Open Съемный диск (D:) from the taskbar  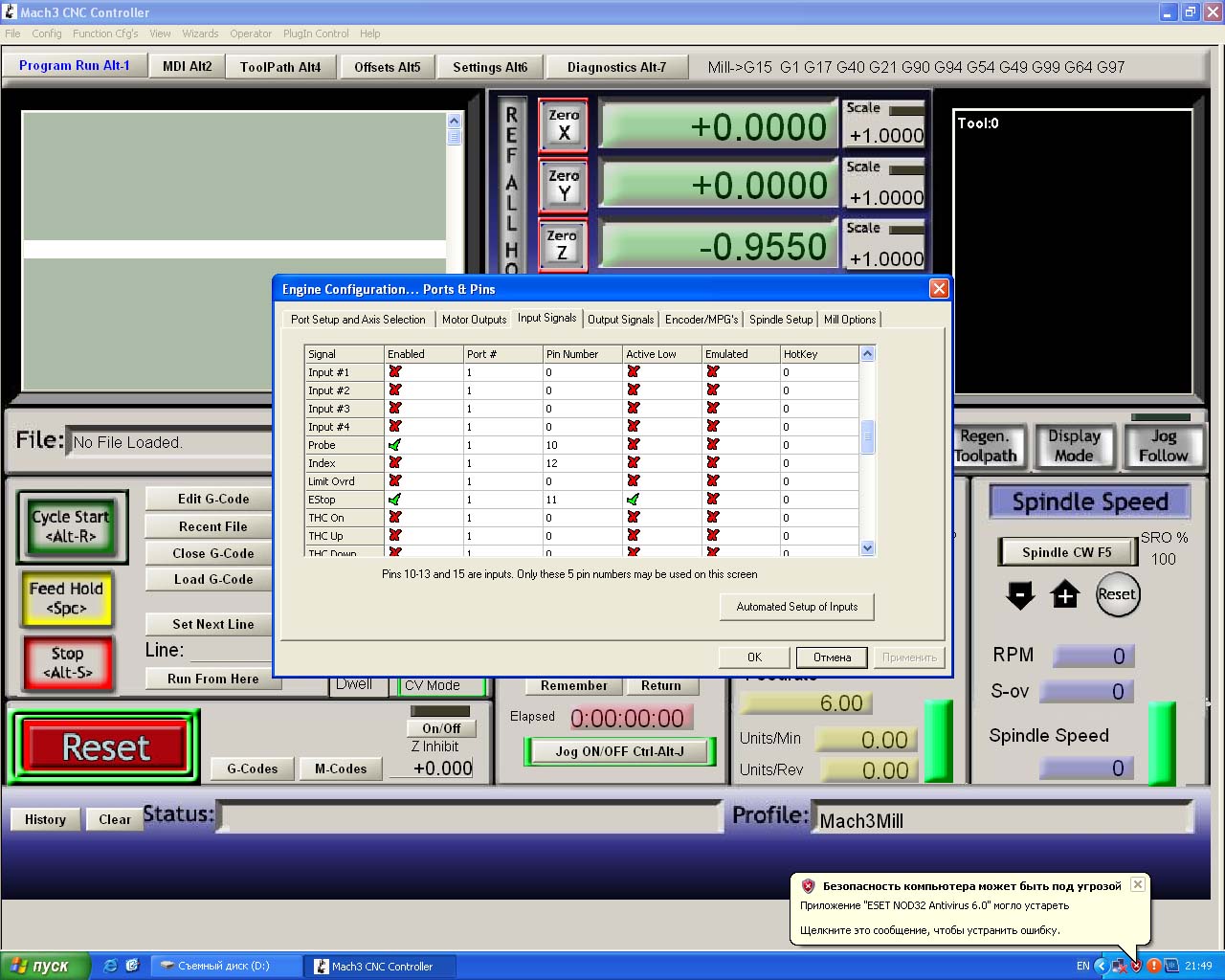point(226,966)
